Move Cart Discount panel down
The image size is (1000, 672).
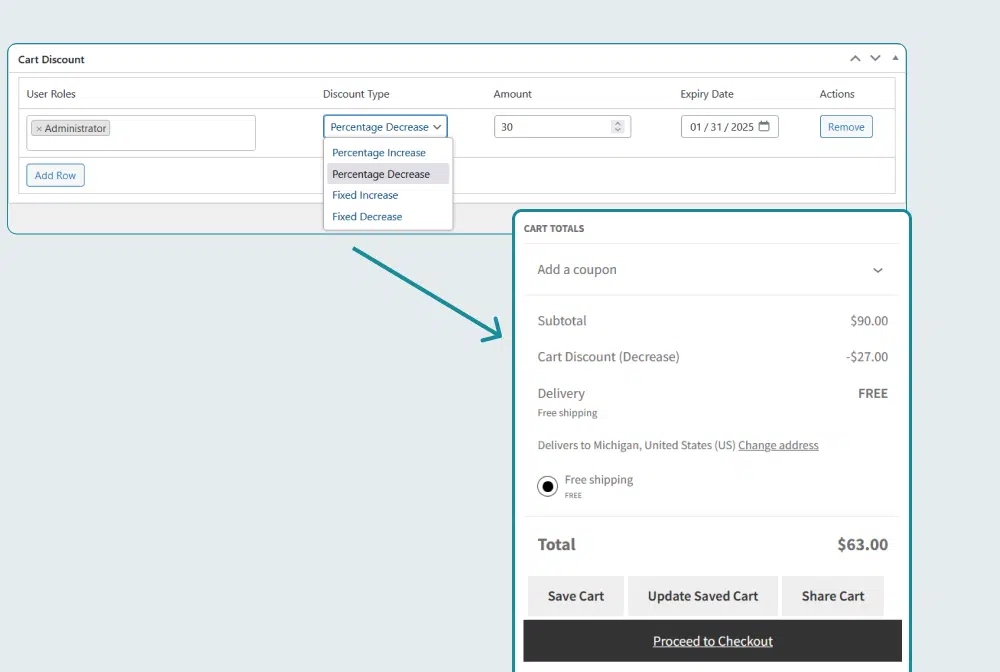point(875,59)
